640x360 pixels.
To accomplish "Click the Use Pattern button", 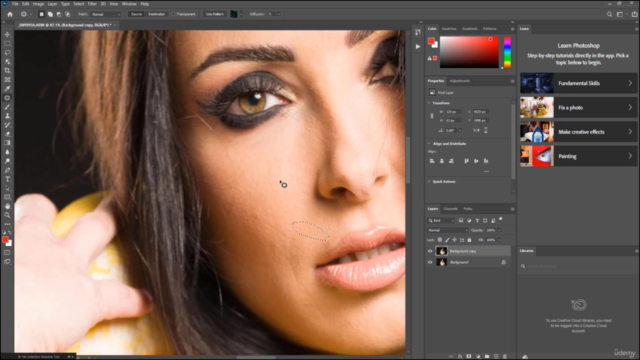I will click(x=215, y=14).
